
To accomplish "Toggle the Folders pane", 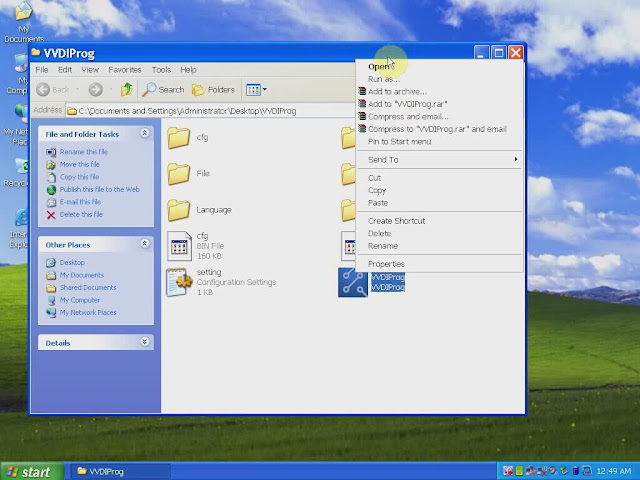I will pyautogui.click(x=213, y=89).
